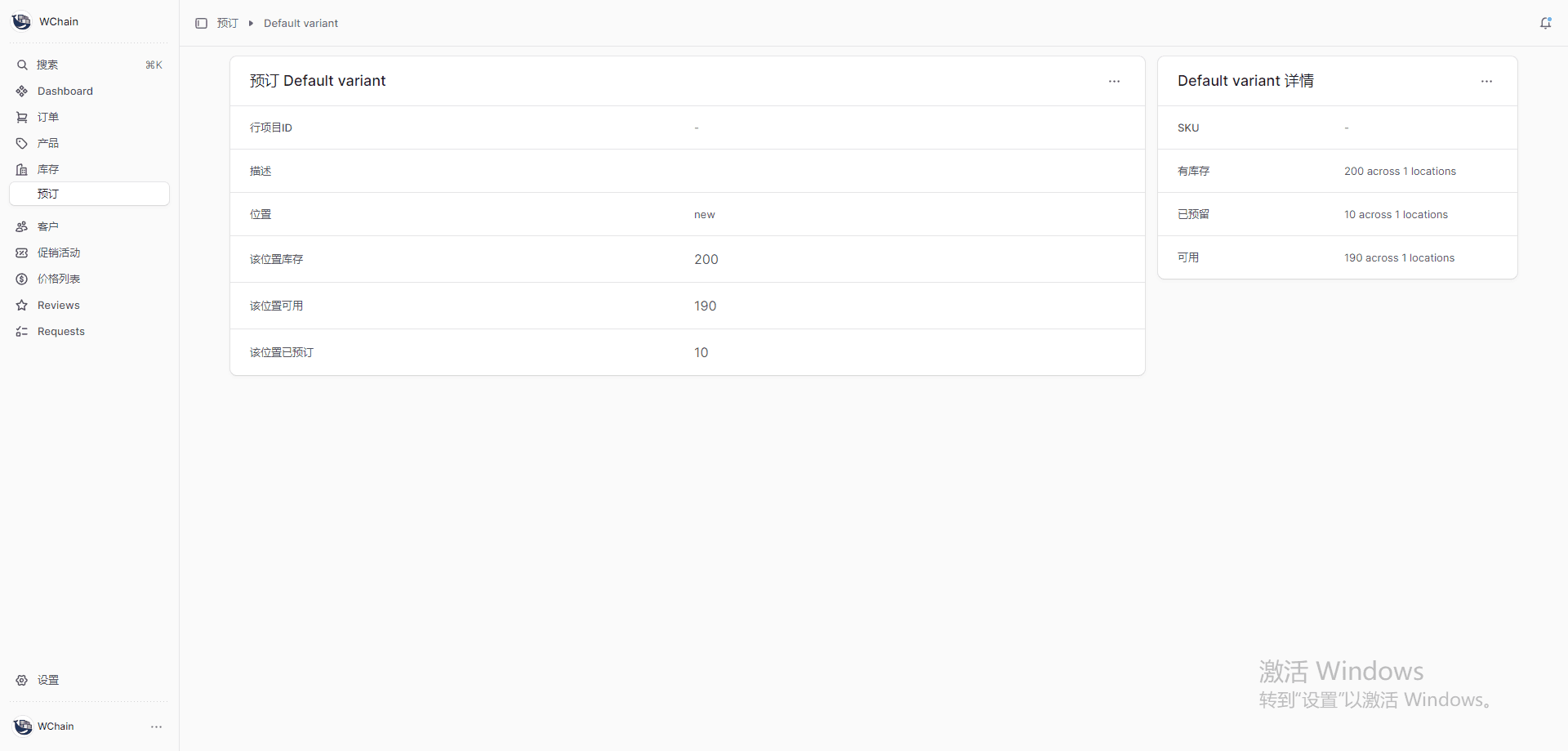Open actions menu for 预订 Default variant card
1568x751 pixels.
[x=1114, y=81]
